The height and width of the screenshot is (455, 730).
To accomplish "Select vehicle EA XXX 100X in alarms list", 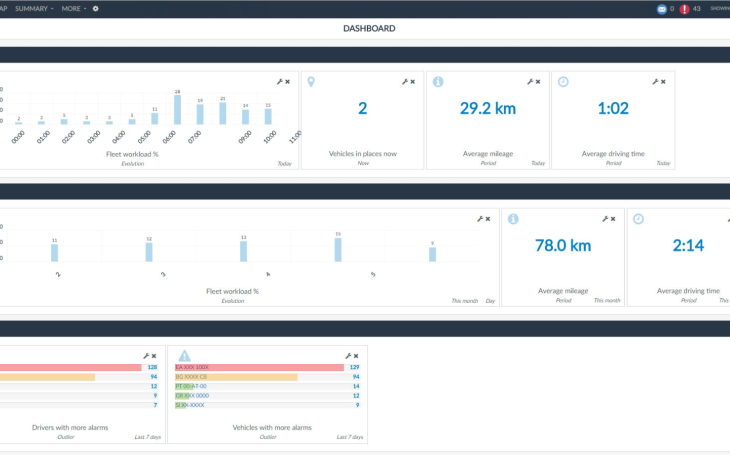I will [x=192, y=367].
